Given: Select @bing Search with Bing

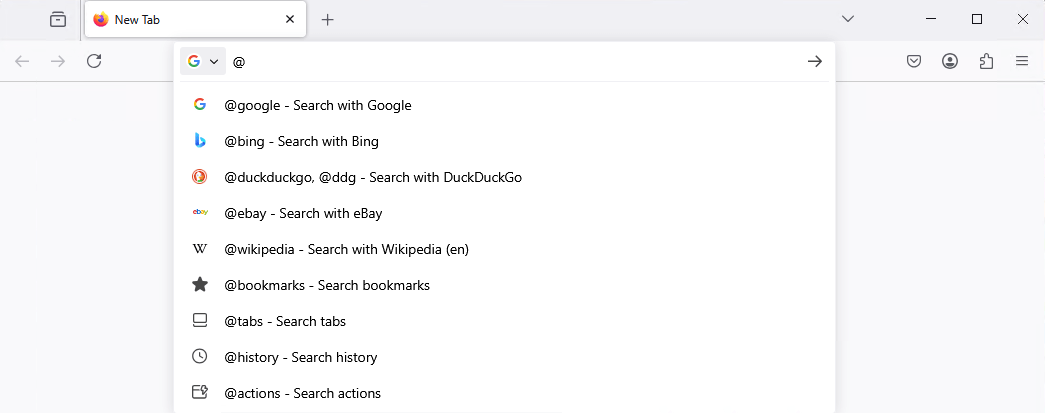Looking at the screenshot, I should click(301, 141).
